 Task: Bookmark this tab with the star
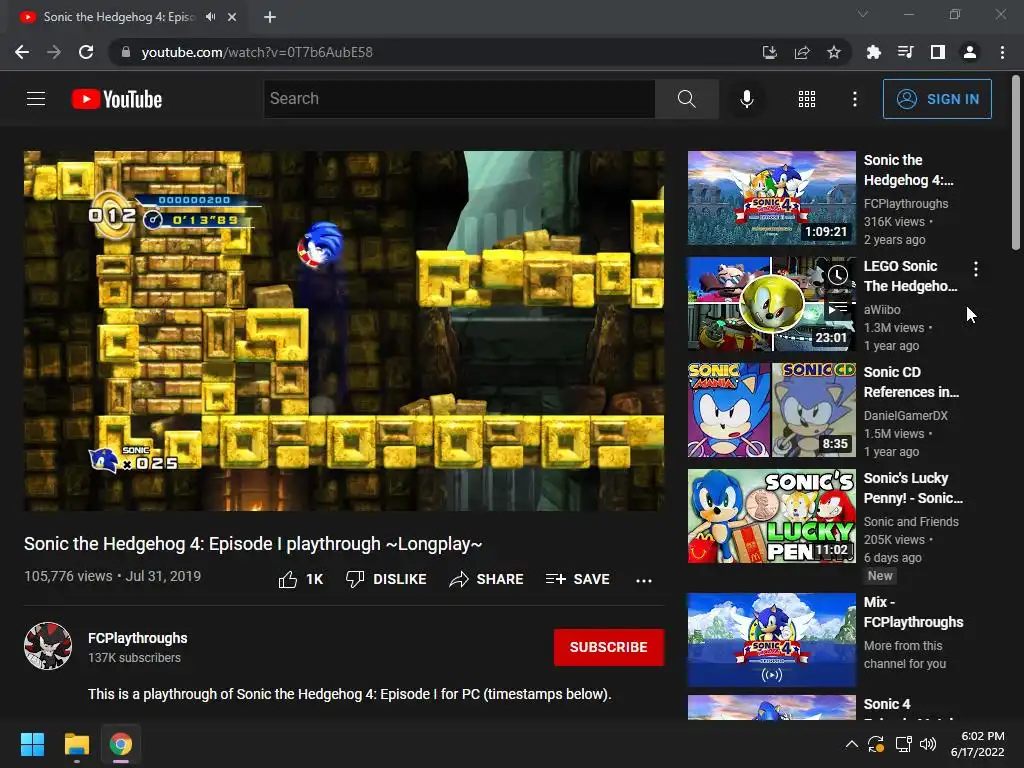[834, 52]
